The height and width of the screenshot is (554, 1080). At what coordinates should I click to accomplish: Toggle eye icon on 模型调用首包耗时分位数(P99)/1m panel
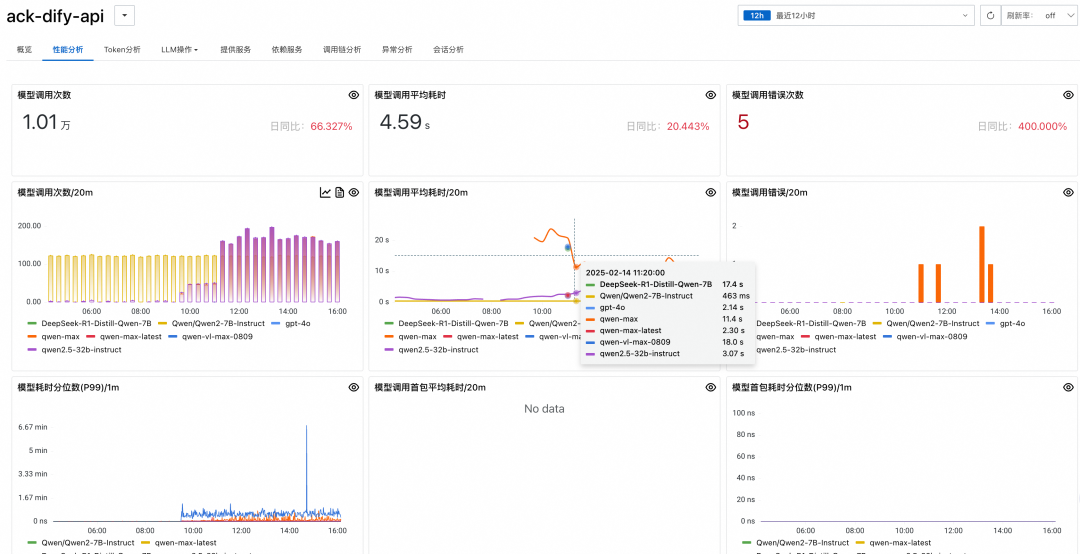point(1068,387)
